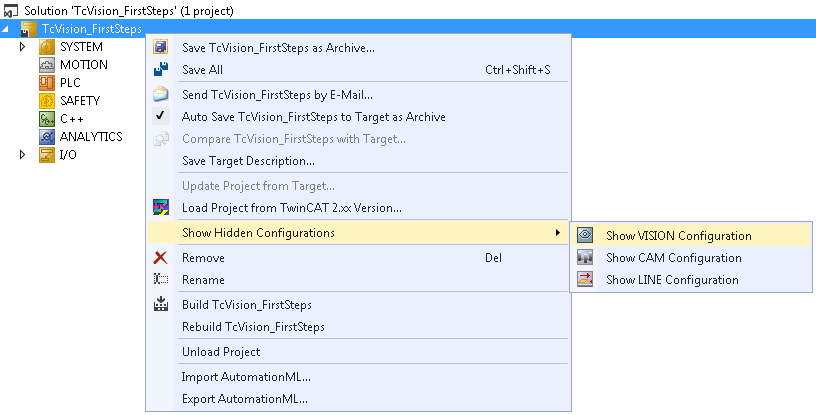Screen dimensions: 816x415
Task: Choose Save All menu entry
Action: [x=358, y=70]
